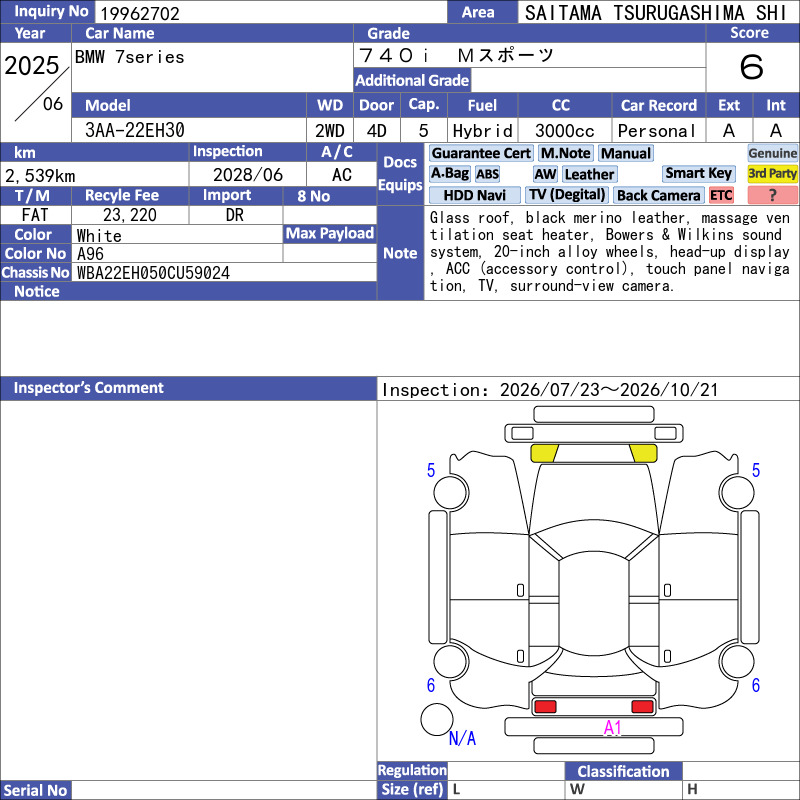
Task: Toggle the Guarantee Cert document badge
Action: point(481,153)
